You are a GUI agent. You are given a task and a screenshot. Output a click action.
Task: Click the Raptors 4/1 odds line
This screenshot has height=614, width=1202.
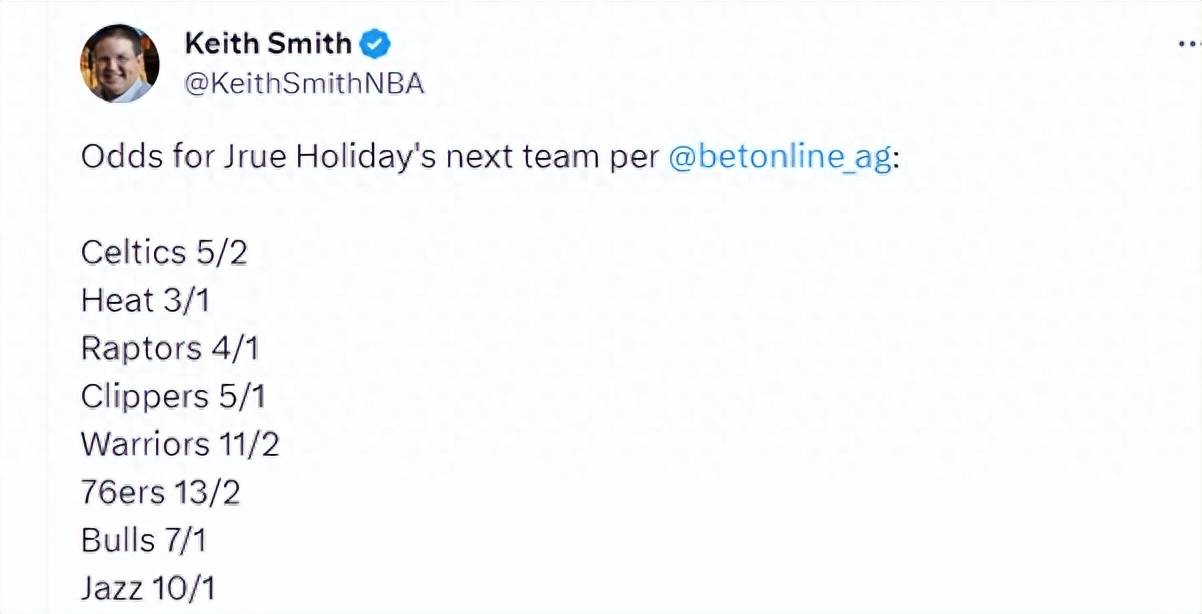click(170, 348)
